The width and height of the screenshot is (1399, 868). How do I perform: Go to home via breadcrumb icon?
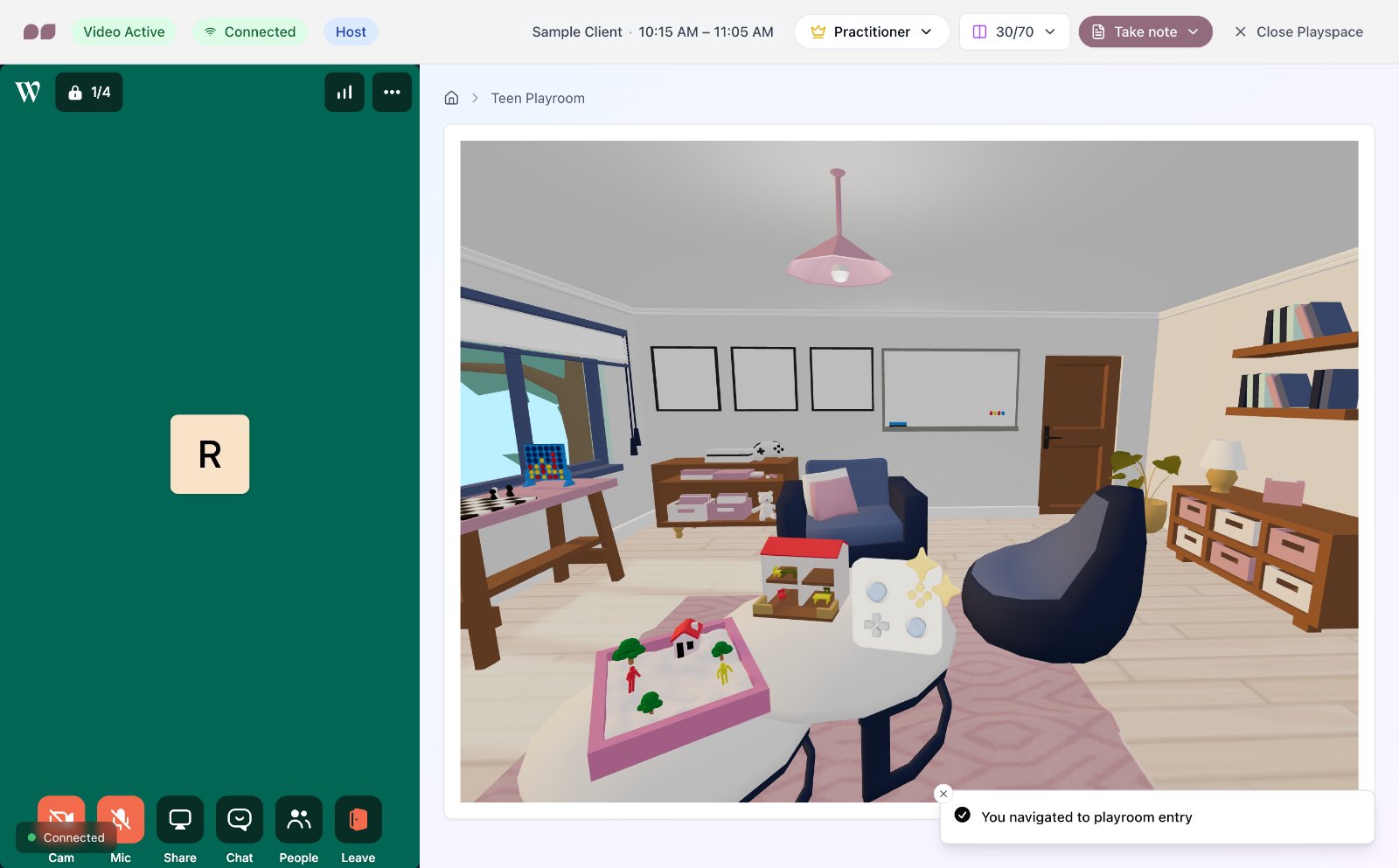451,98
